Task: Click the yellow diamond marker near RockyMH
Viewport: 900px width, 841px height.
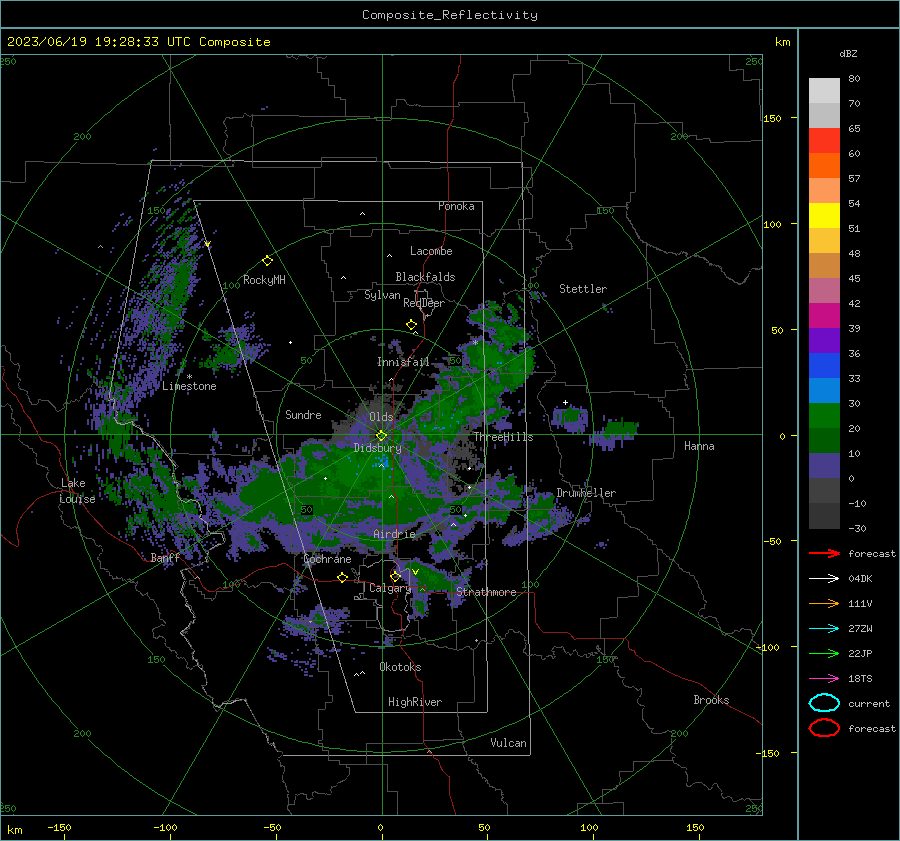Action: (x=267, y=261)
